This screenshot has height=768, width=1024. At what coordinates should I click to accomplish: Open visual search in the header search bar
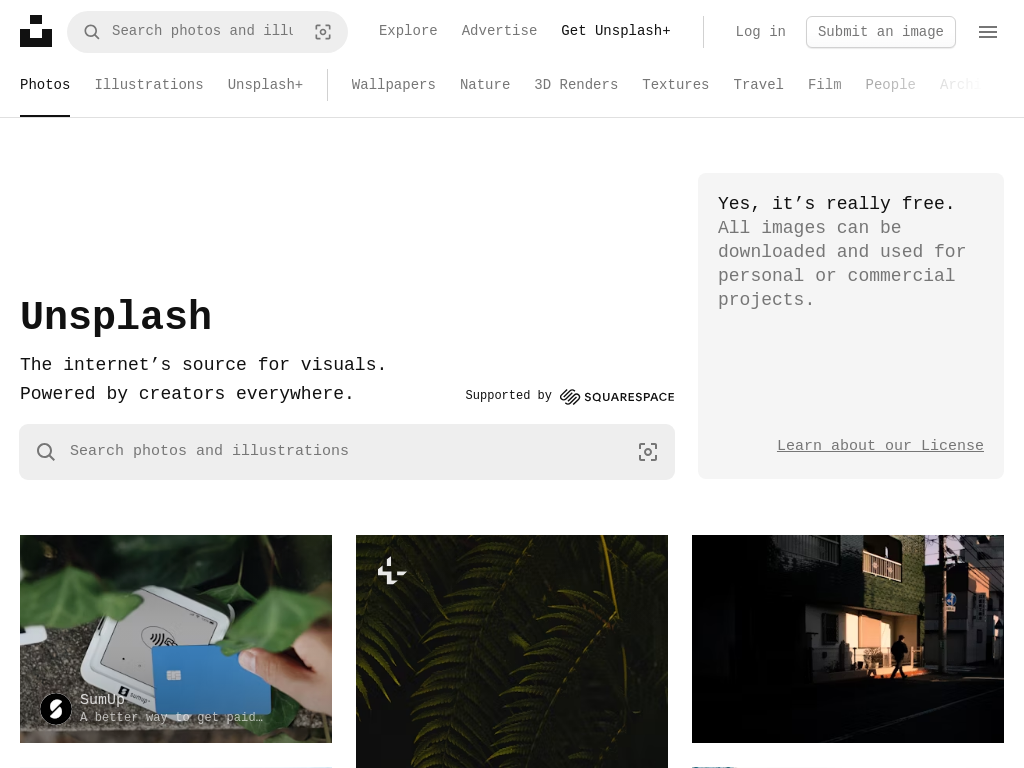coord(323,32)
